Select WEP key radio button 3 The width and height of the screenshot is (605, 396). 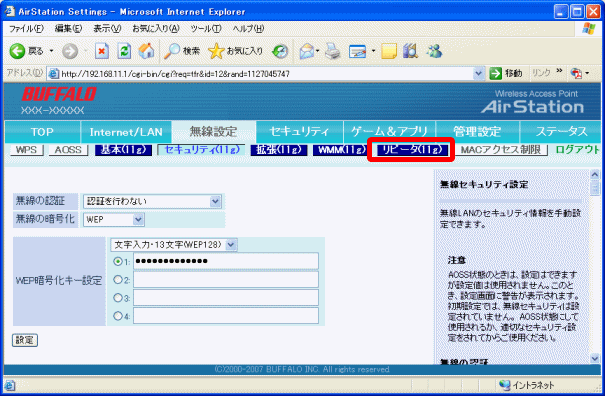click(x=118, y=298)
